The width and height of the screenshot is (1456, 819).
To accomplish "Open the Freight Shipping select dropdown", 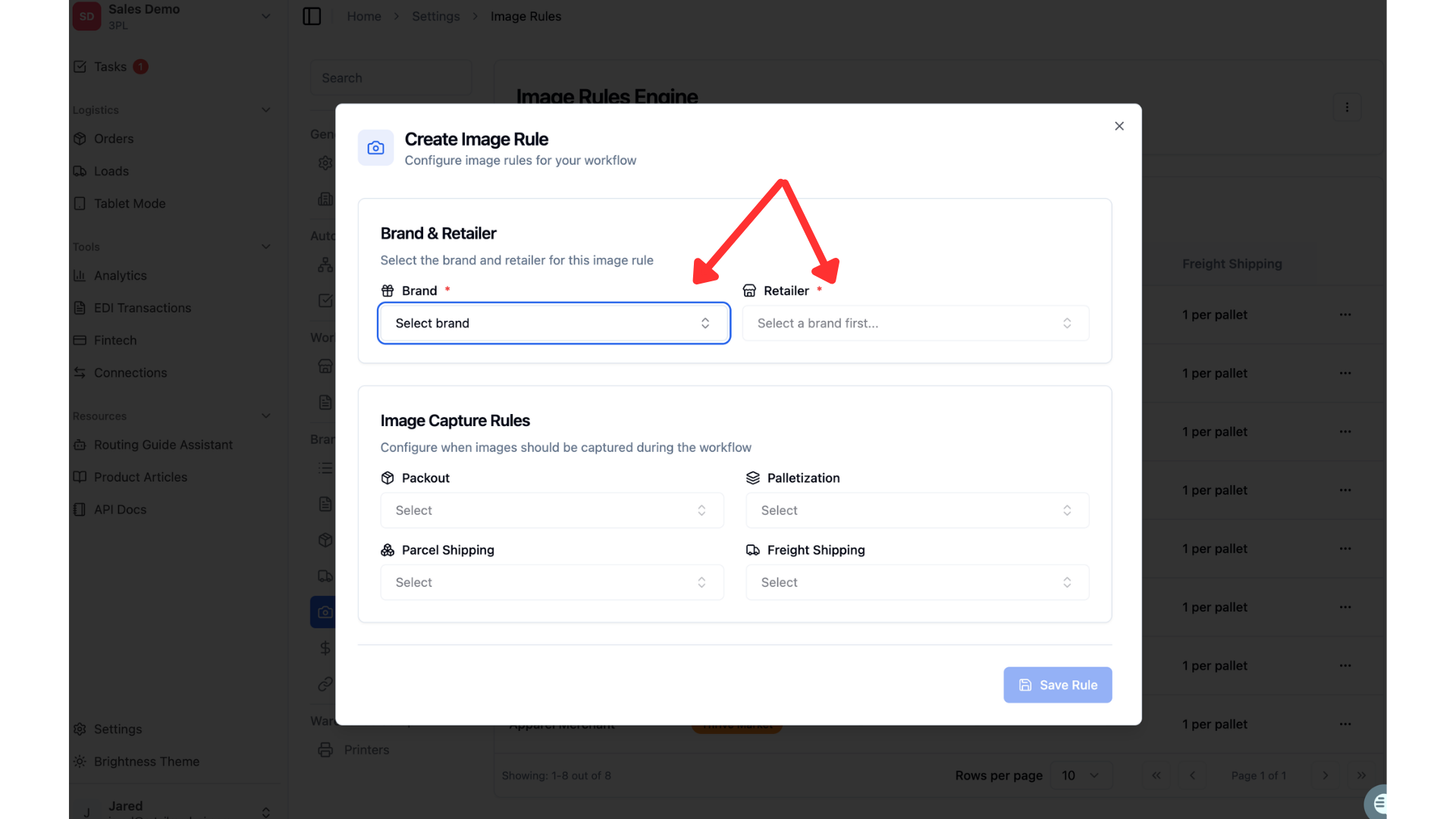I will pyautogui.click(x=917, y=582).
